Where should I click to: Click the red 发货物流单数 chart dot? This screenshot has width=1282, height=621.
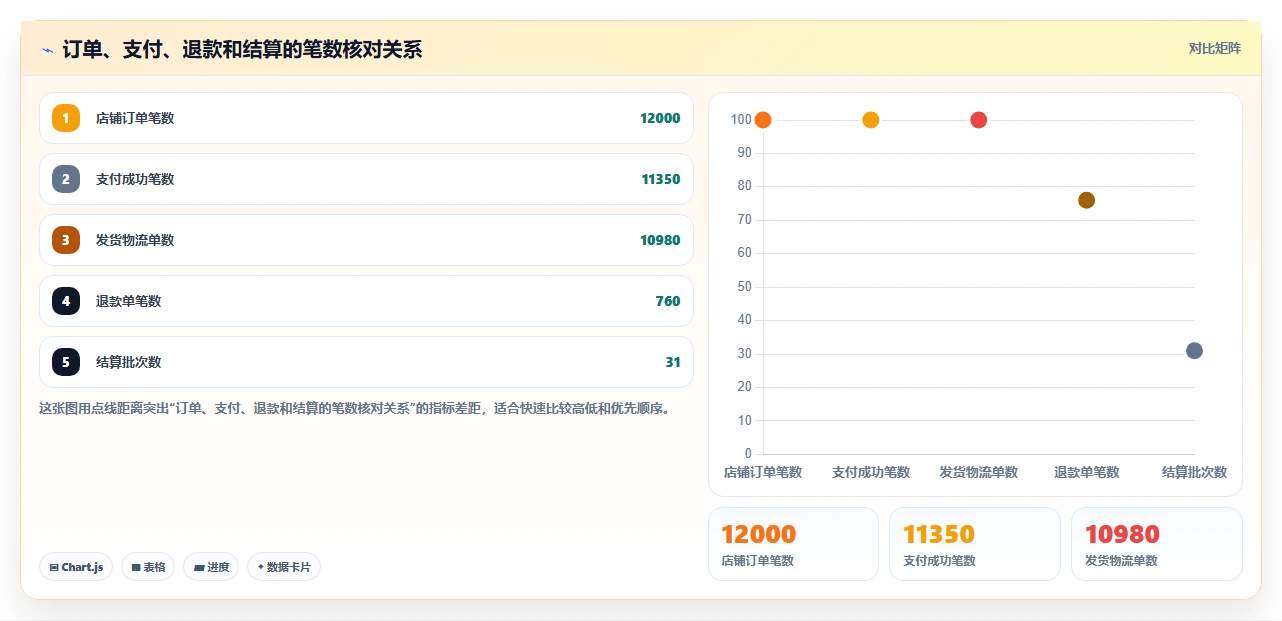[x=979, y=120]
